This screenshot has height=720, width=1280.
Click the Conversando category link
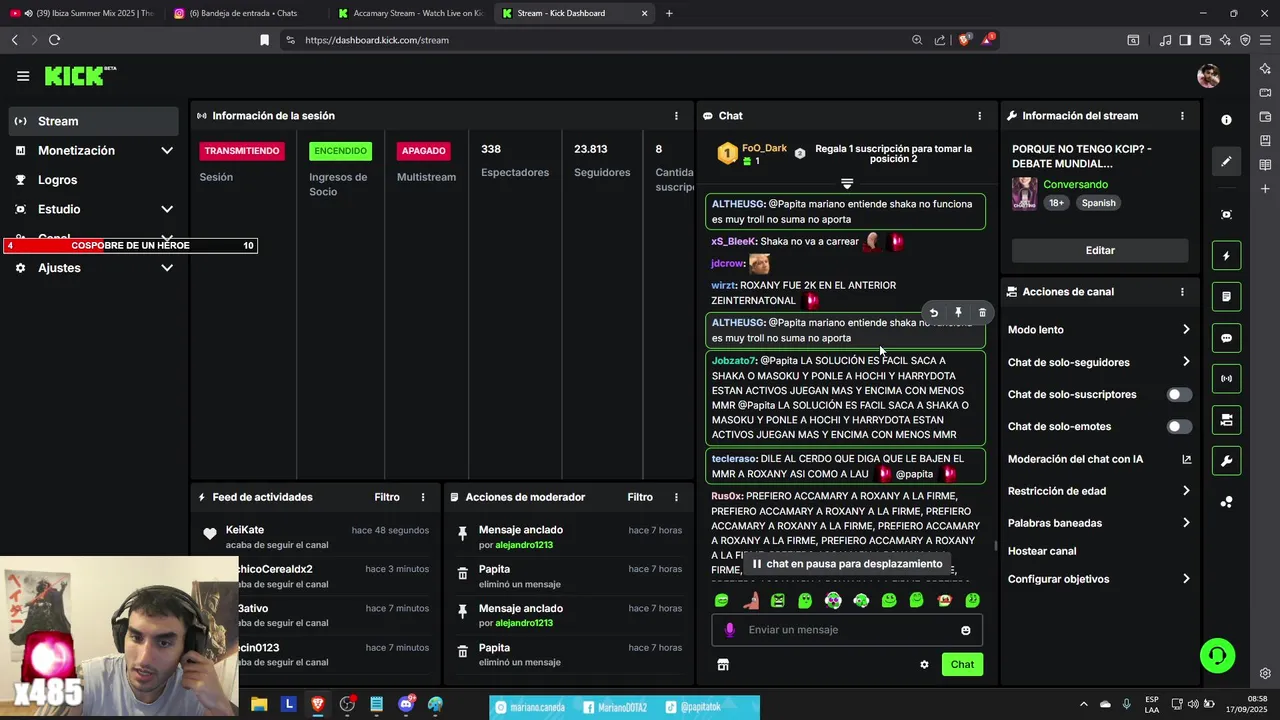pos(1075,185)
